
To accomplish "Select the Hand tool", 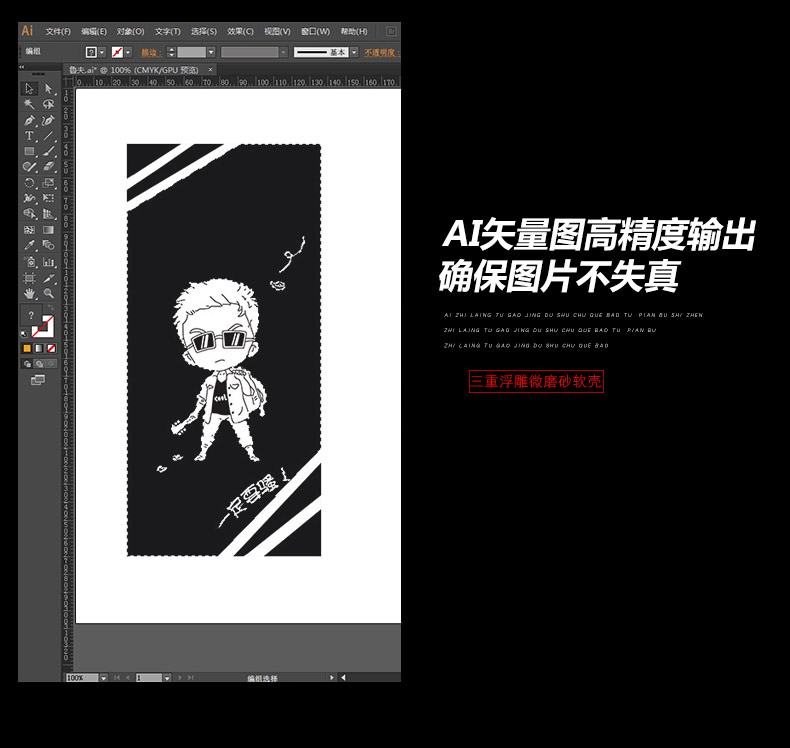I will pyautogui.click(x=29, y=293).
